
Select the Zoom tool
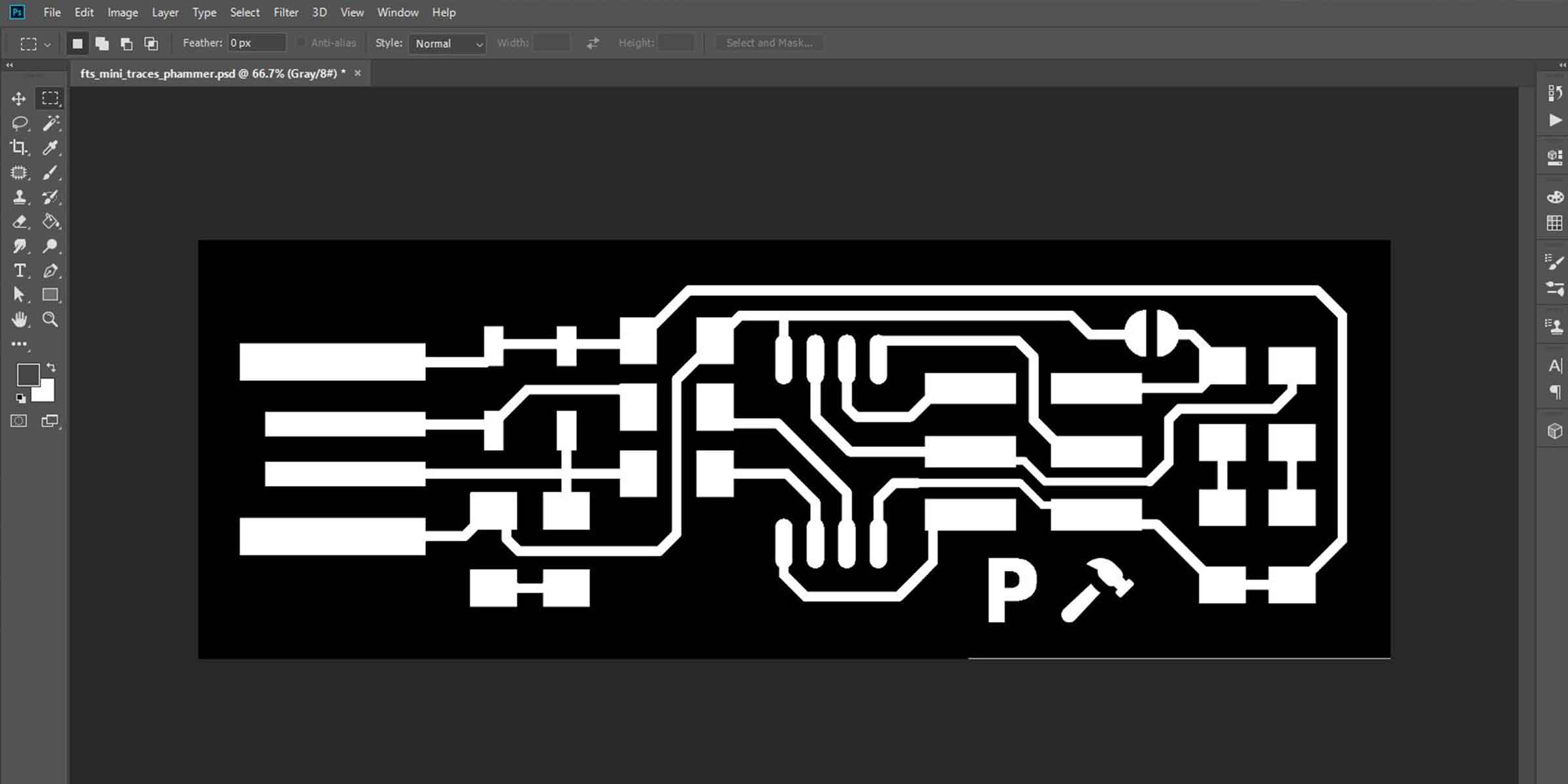(x=50, y=319)
